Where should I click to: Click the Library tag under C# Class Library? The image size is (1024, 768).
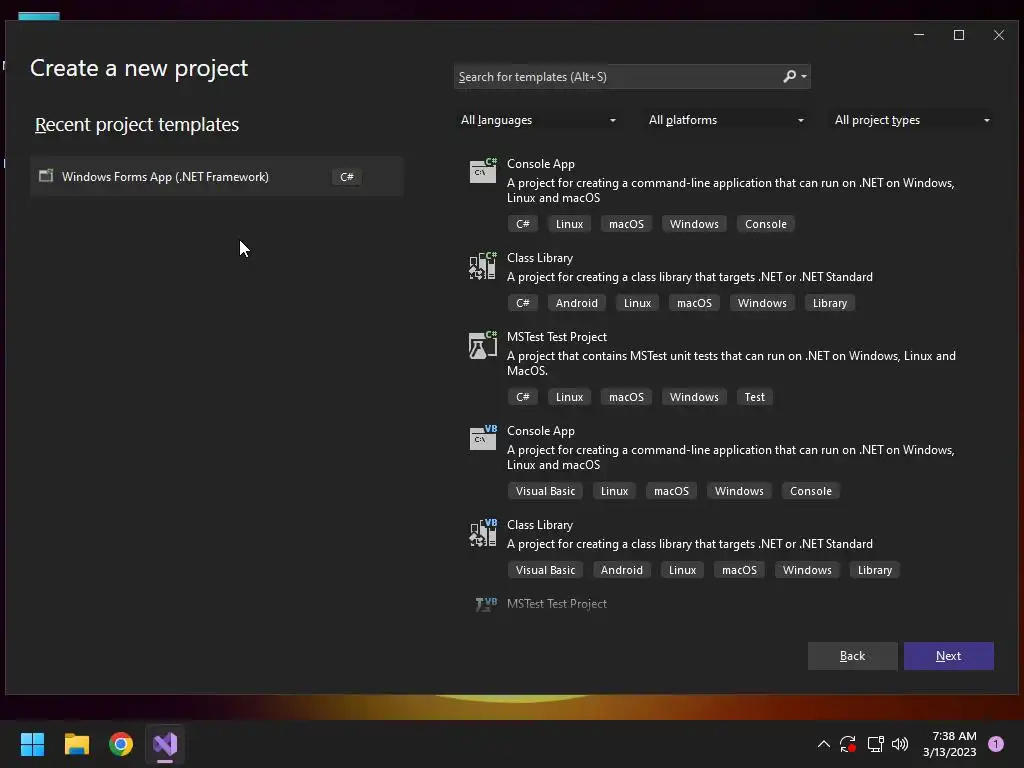[x=829, y=303]
